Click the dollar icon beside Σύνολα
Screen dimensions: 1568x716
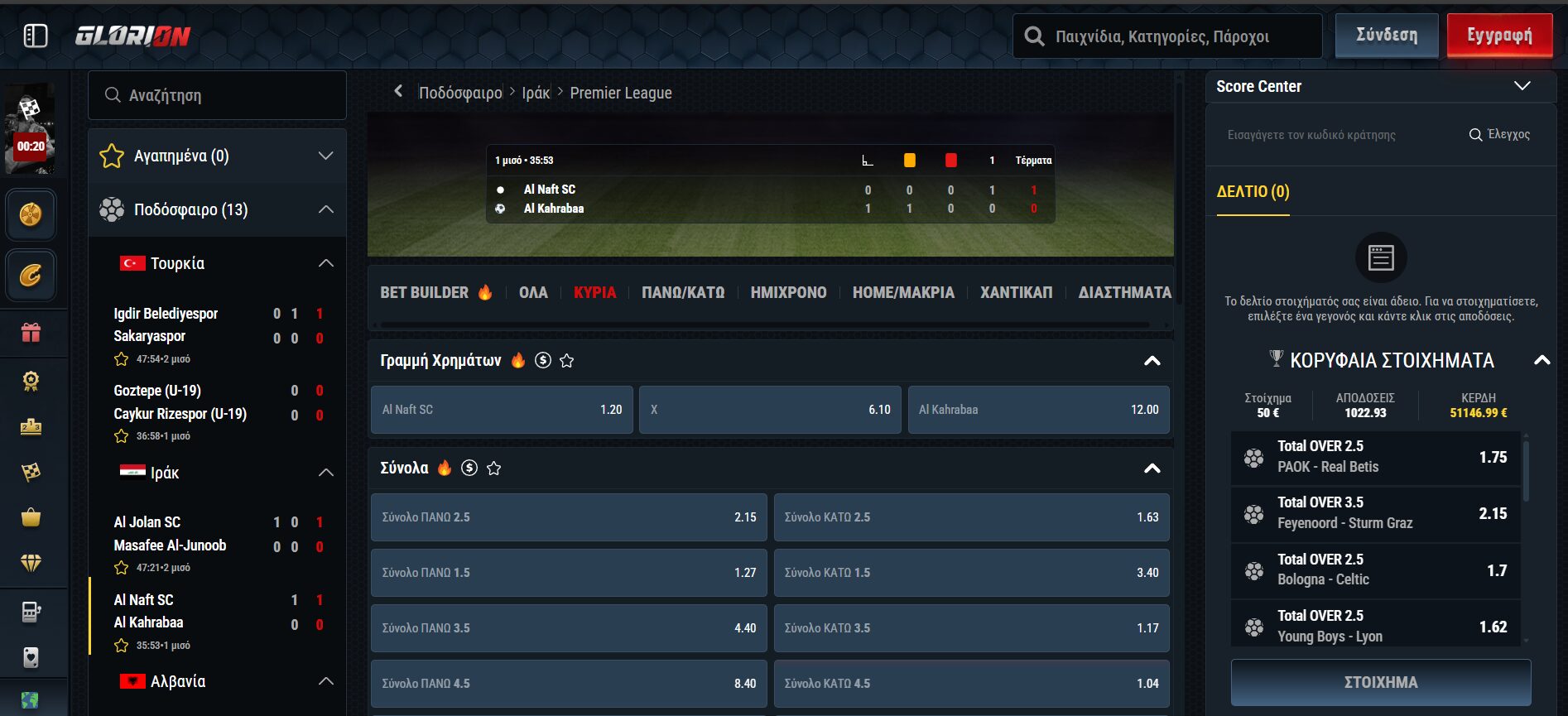[469, 468]
